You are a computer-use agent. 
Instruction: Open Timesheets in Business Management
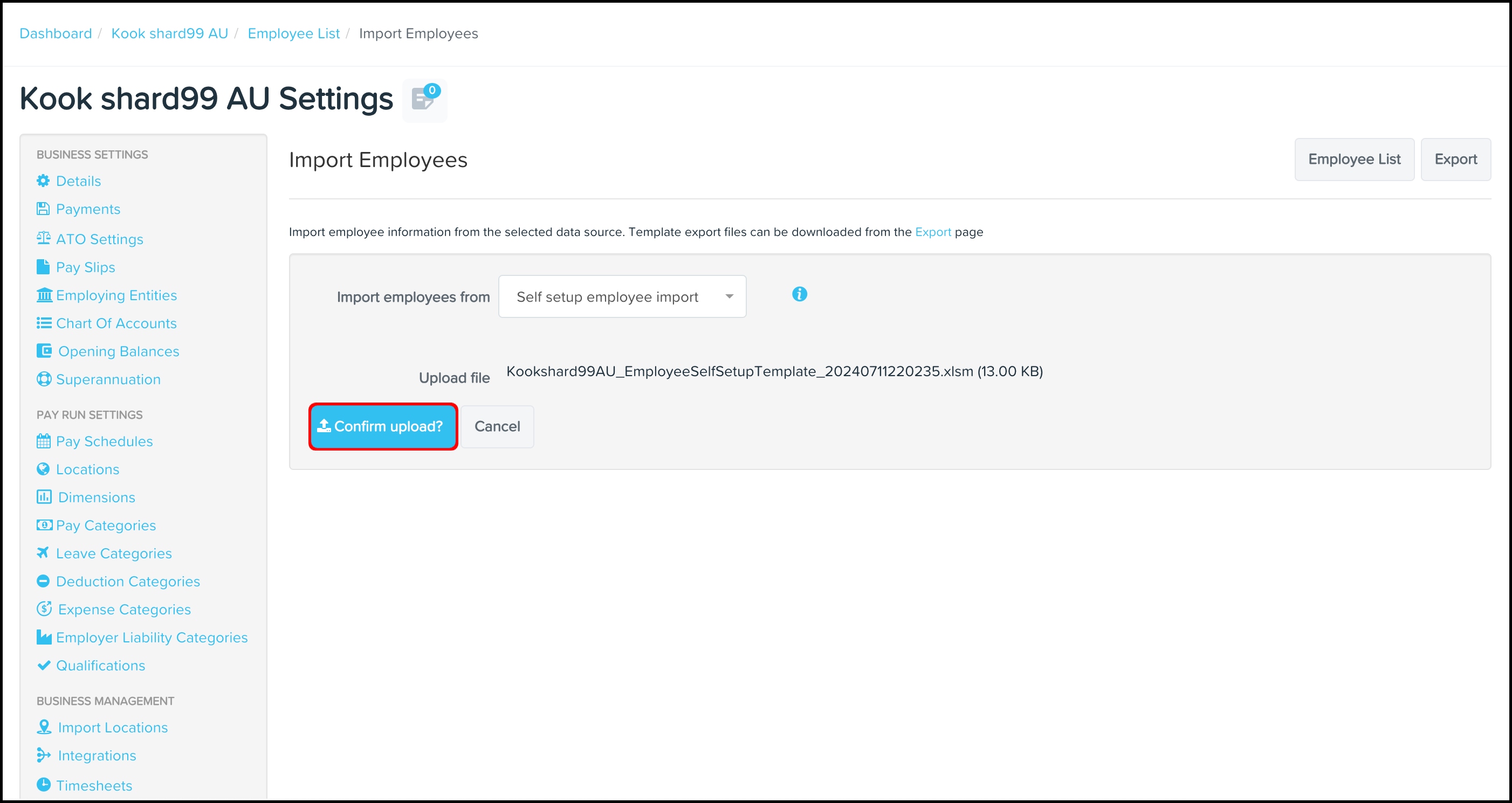tap(94, 785)
